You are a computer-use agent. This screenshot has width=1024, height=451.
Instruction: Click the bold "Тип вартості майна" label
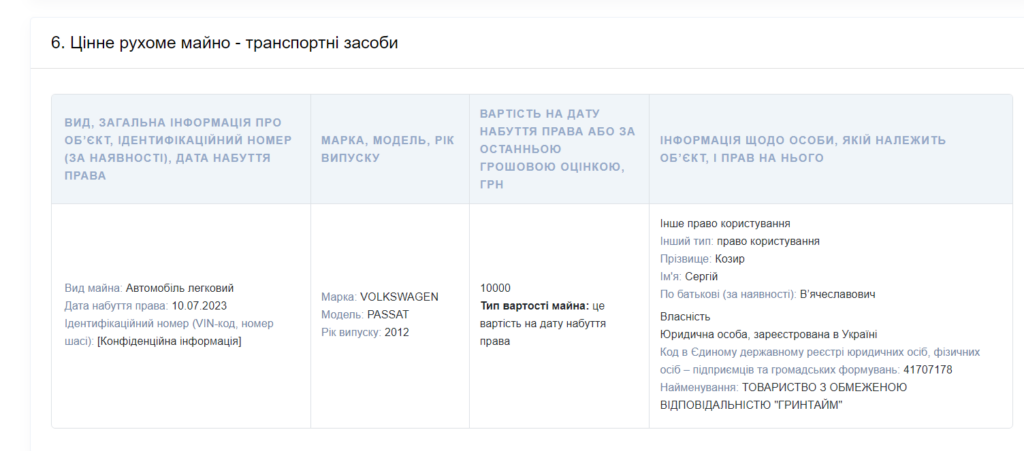[x=534, y=306]
